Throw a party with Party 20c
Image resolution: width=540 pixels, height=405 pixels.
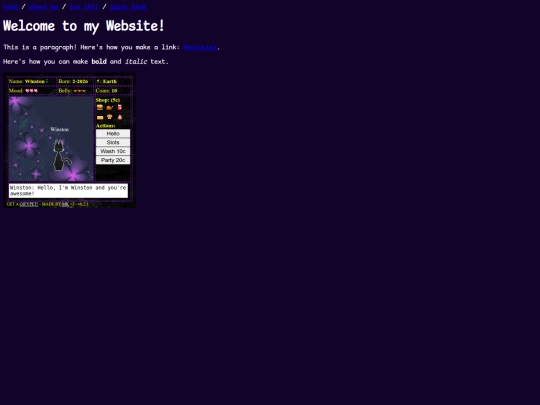113,160
